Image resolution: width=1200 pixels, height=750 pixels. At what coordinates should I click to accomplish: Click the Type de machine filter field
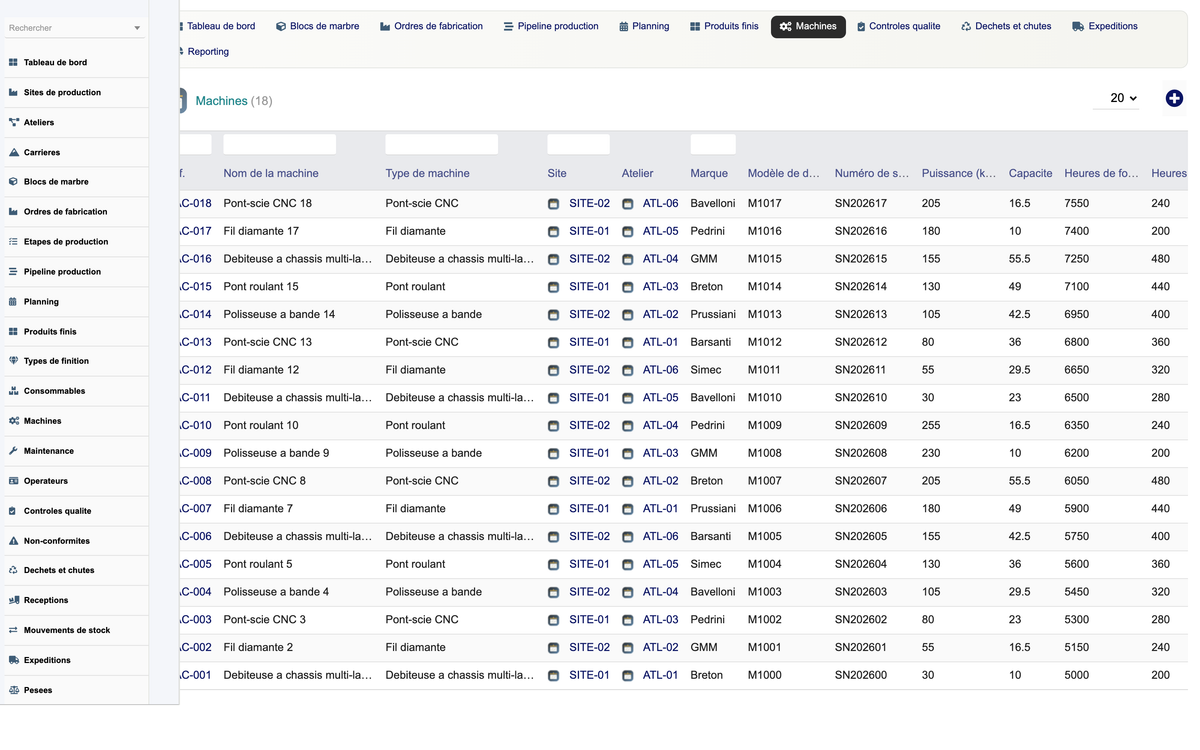click(442, 144)
